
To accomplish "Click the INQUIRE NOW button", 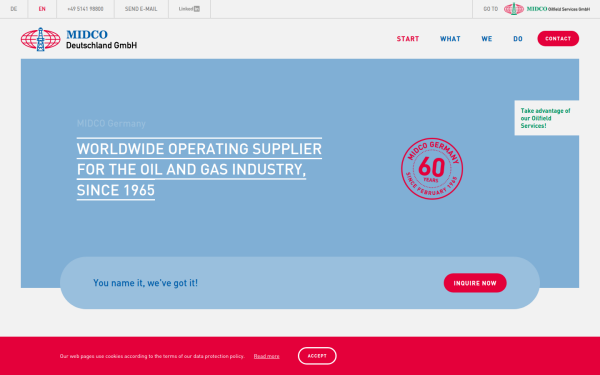I will click(475, 283).
